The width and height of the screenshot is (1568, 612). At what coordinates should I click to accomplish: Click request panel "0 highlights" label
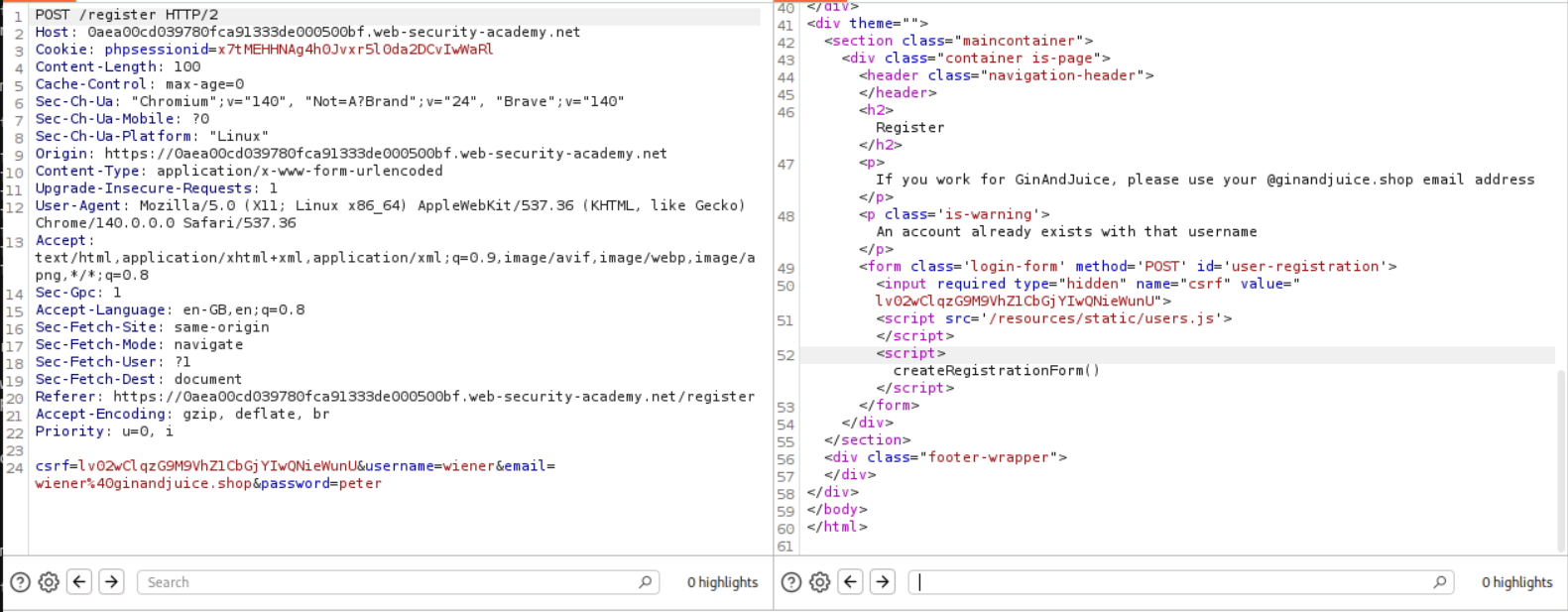pyautogui.click(x=722, y=582)
